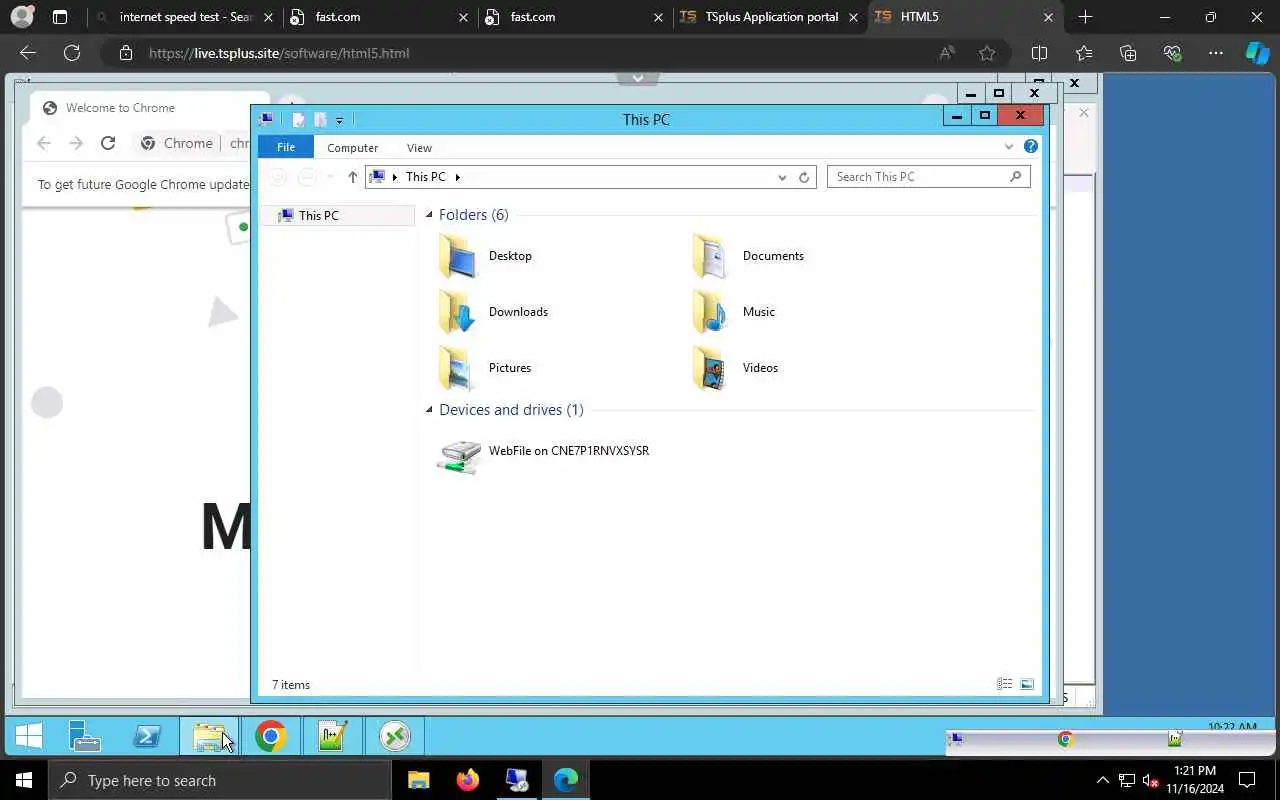Open the TSplus top toolbar pull-down handle
This screenshot has width=1280, height=800.
point(637,78)
